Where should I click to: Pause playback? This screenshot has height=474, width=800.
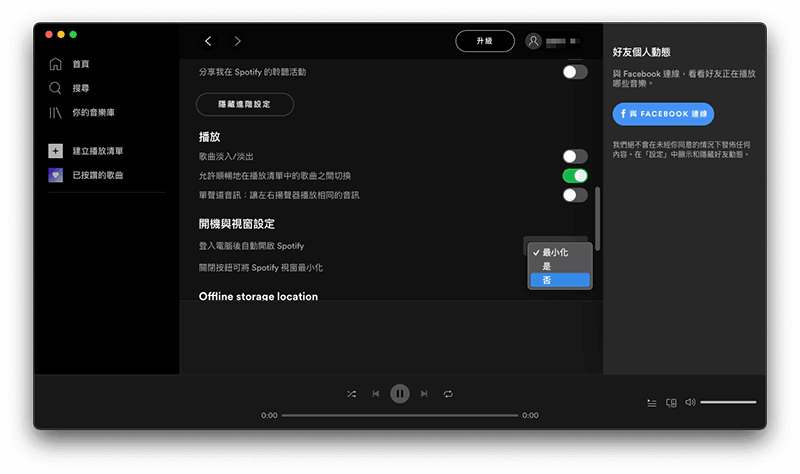point(399,394)
